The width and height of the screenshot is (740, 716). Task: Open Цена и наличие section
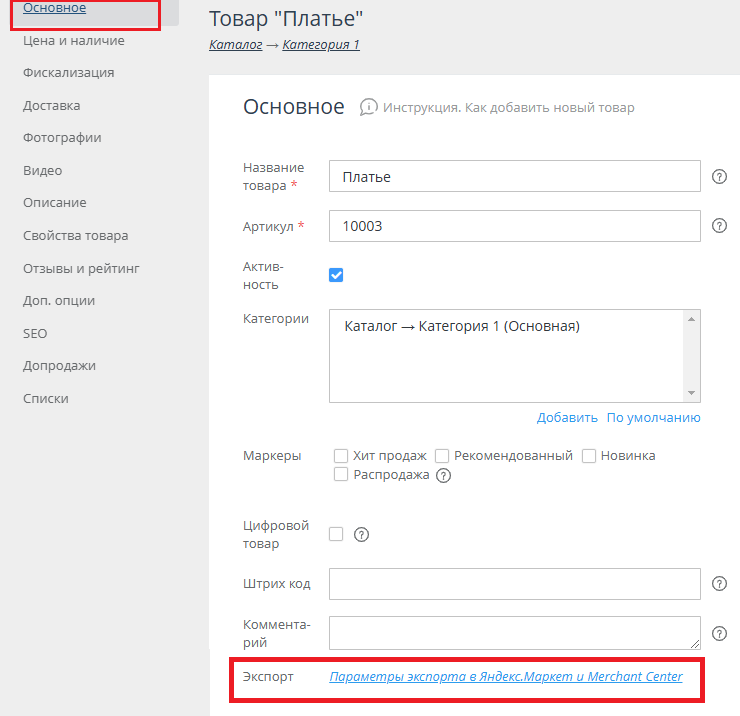tap(74, 41)
